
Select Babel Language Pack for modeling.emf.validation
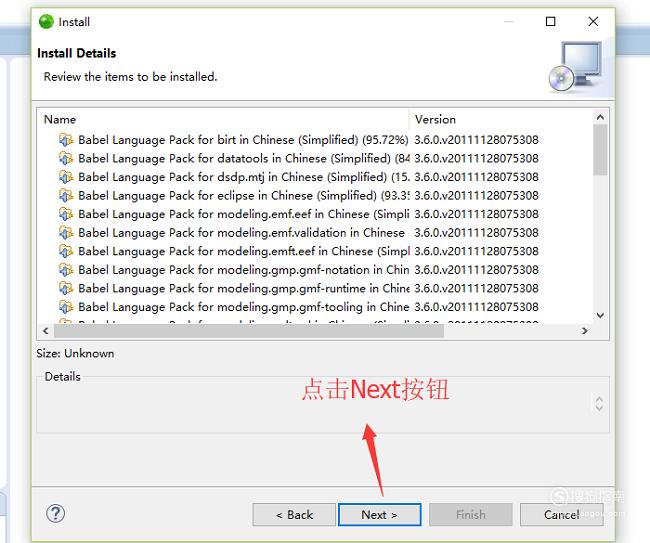tap(241, 233)
